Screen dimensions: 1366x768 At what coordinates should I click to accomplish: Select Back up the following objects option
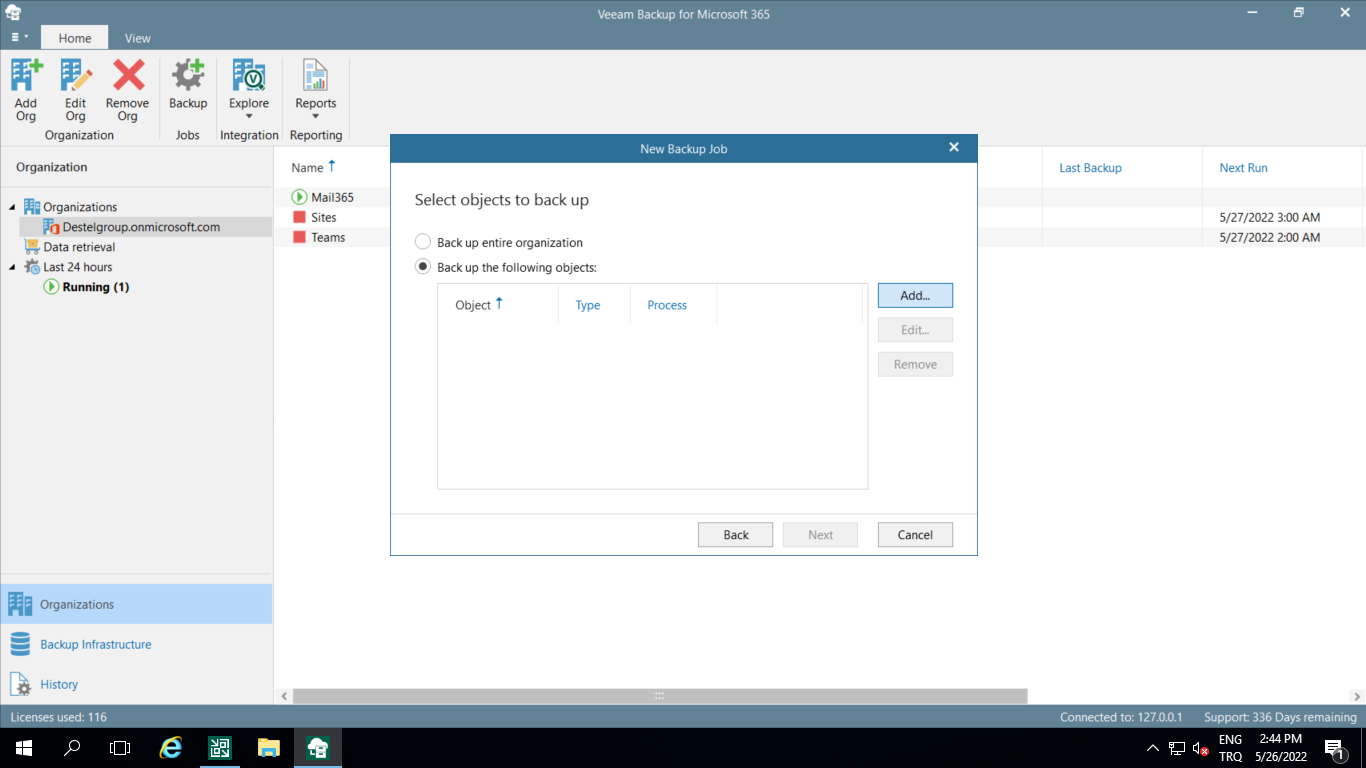(506, 267)
